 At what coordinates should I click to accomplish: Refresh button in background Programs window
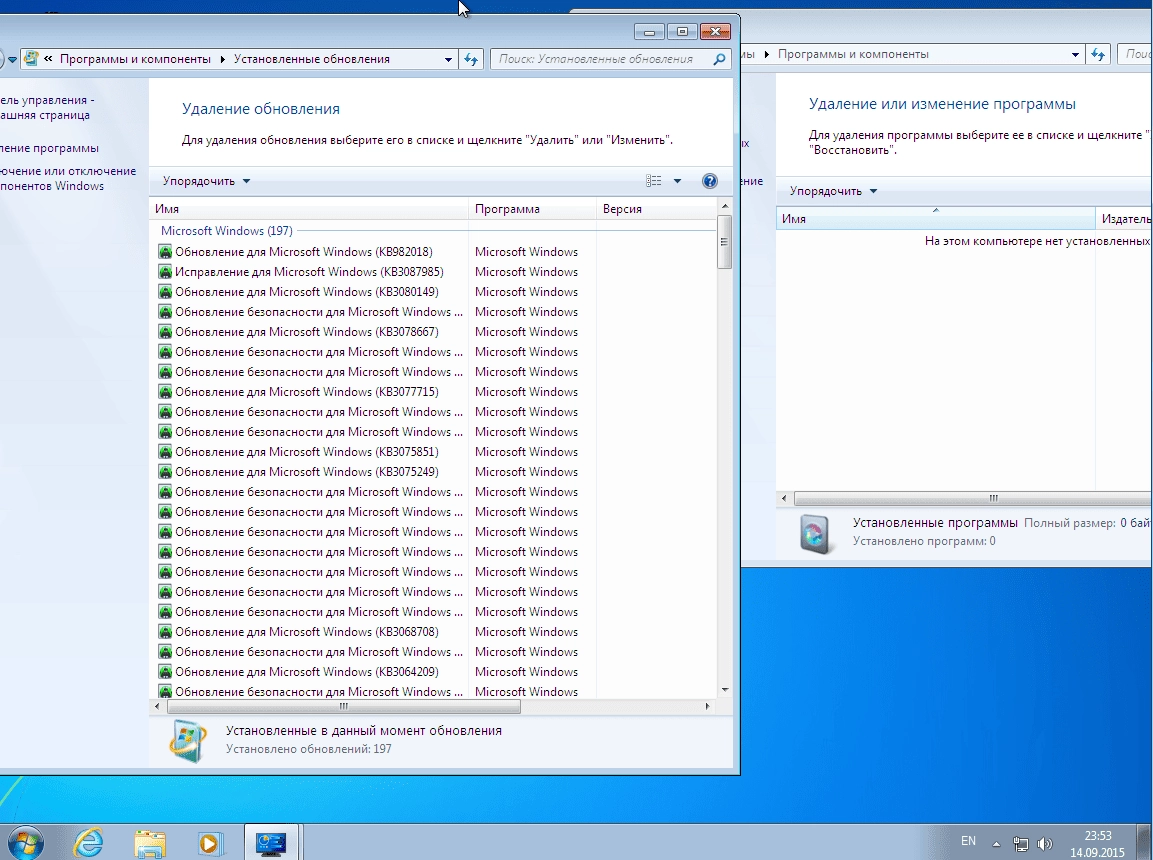(1098, 54)
